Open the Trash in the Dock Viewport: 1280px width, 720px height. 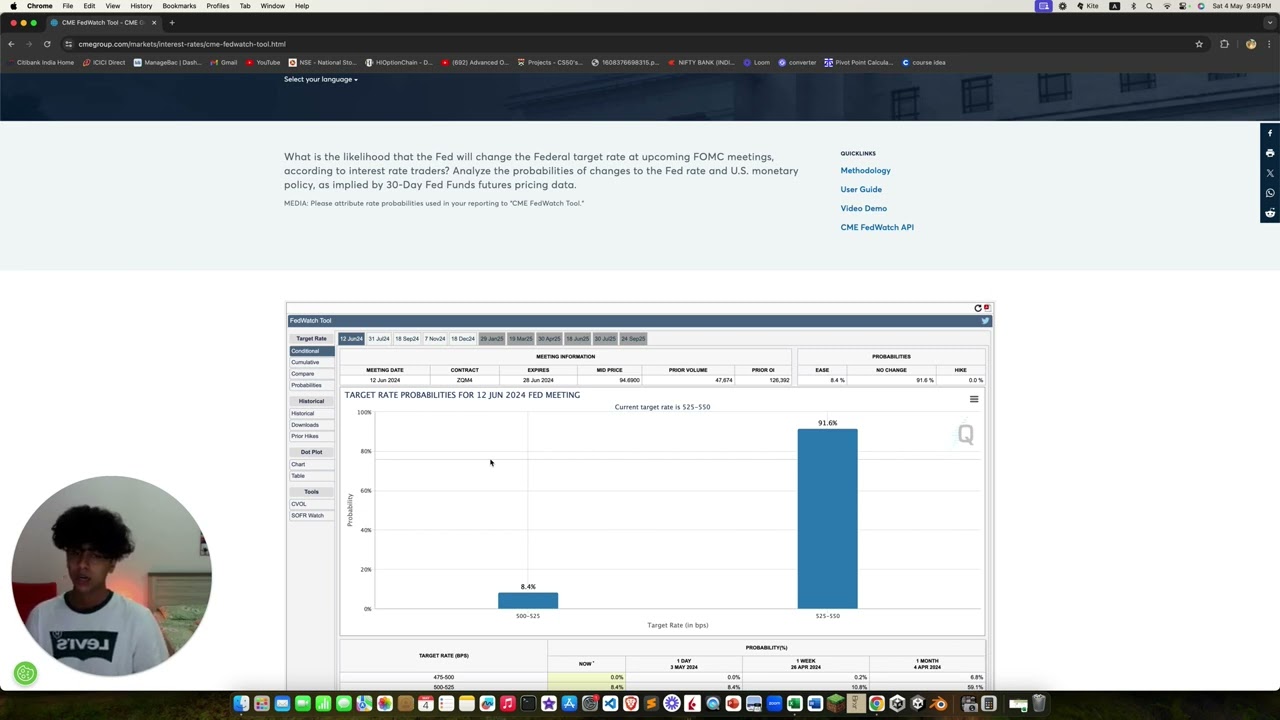[x=1038, y=704]
